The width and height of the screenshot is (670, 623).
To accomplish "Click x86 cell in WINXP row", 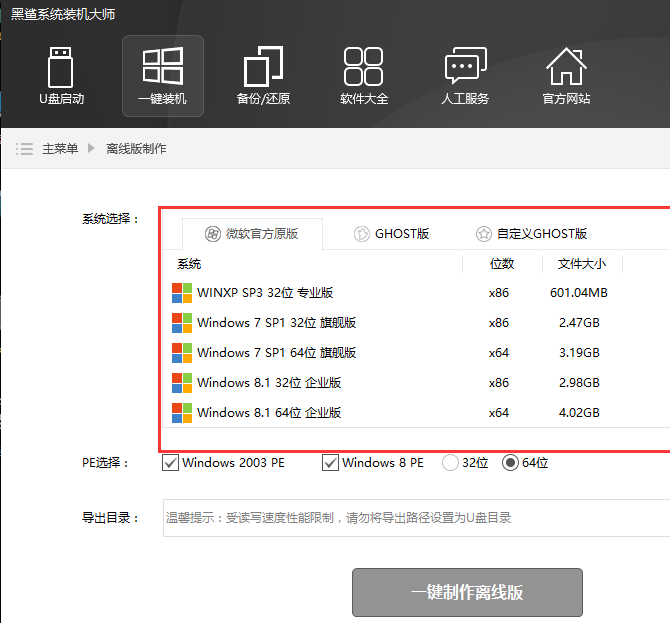I will (499, 293).
